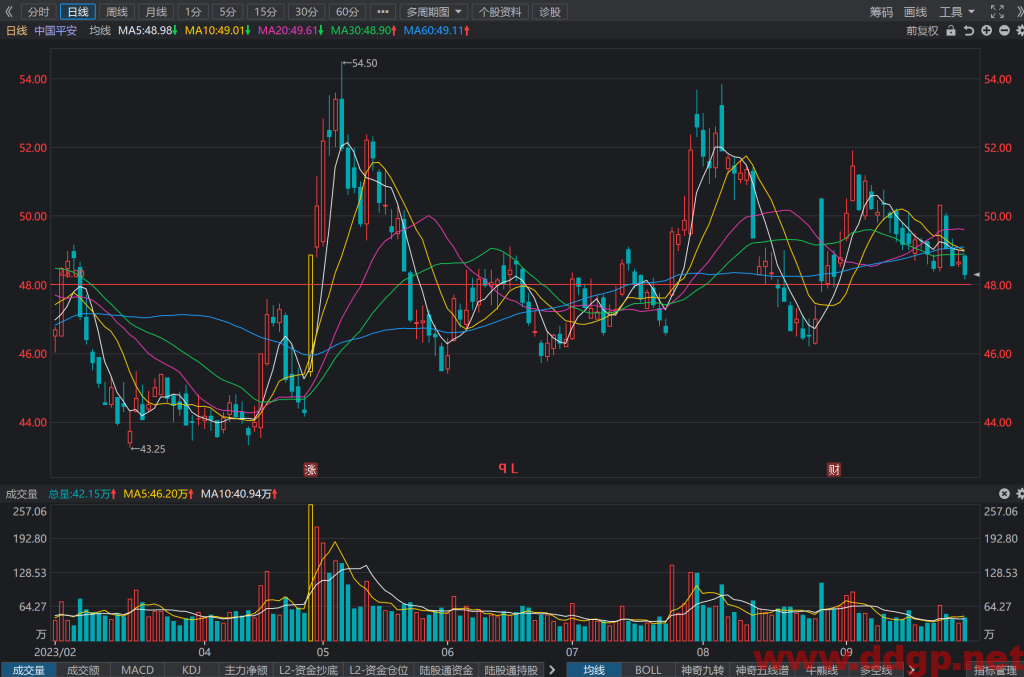Screen dimensions: 1024x677
Task: Click the MA60:49.11 legend value
Action: 437,31
